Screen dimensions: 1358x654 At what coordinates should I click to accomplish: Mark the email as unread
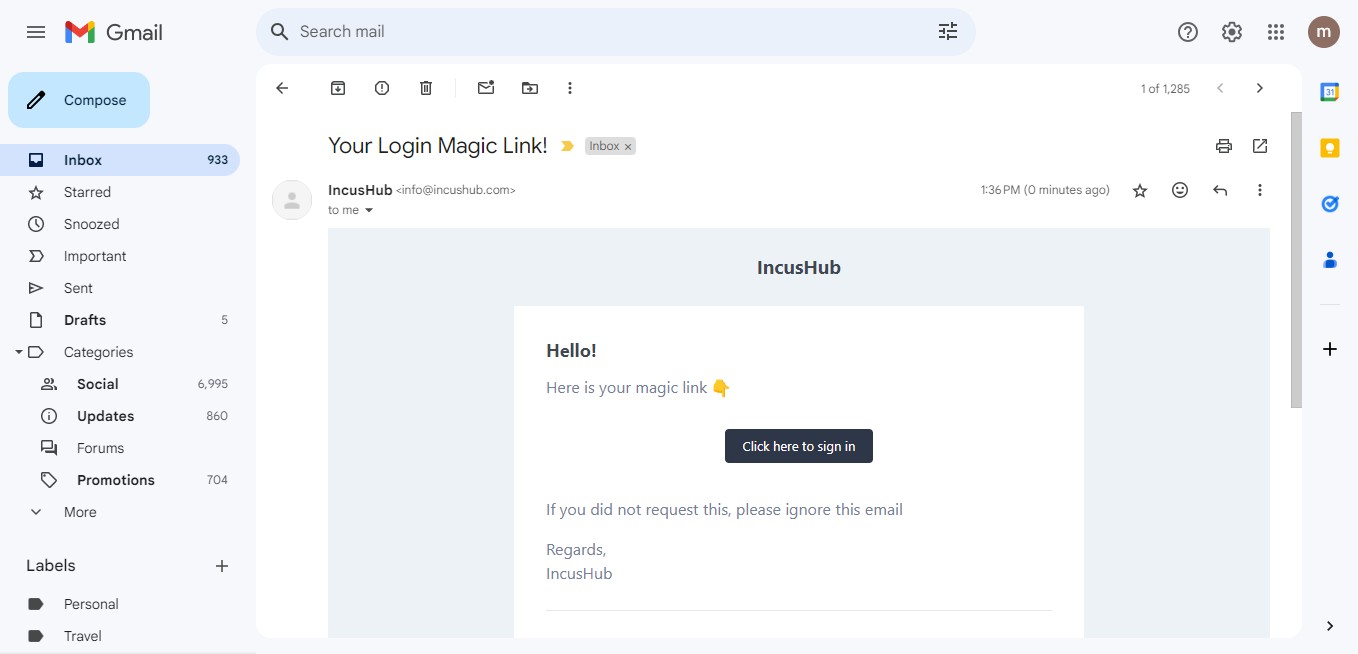point(486,88)
